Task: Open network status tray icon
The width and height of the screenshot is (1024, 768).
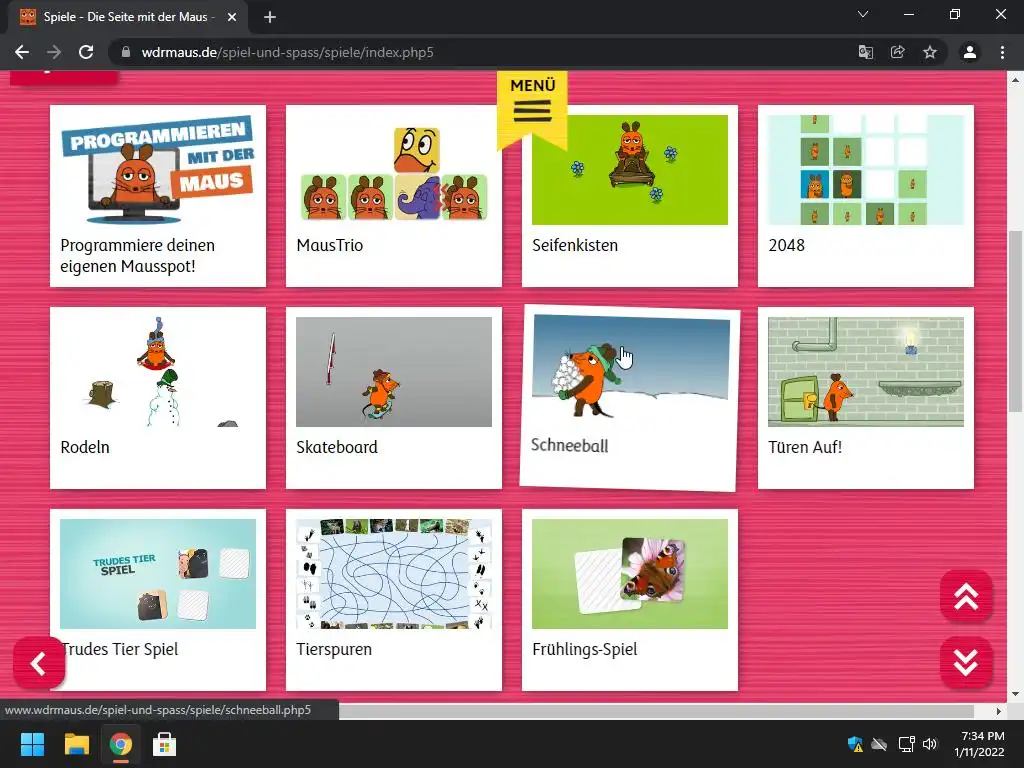Action: coord(906,744)
